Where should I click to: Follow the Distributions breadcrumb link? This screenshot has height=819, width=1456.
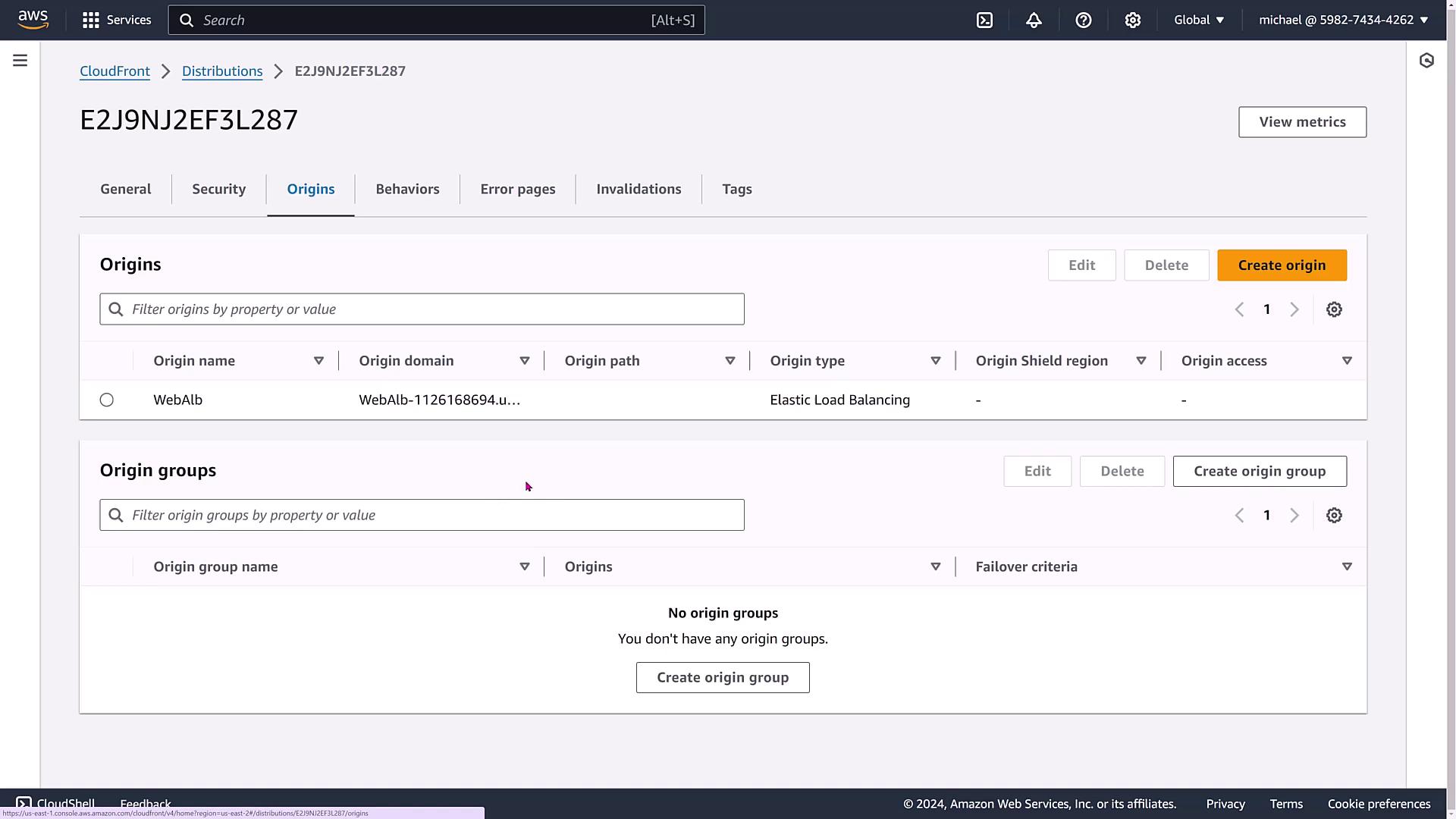tap(222, 71)
